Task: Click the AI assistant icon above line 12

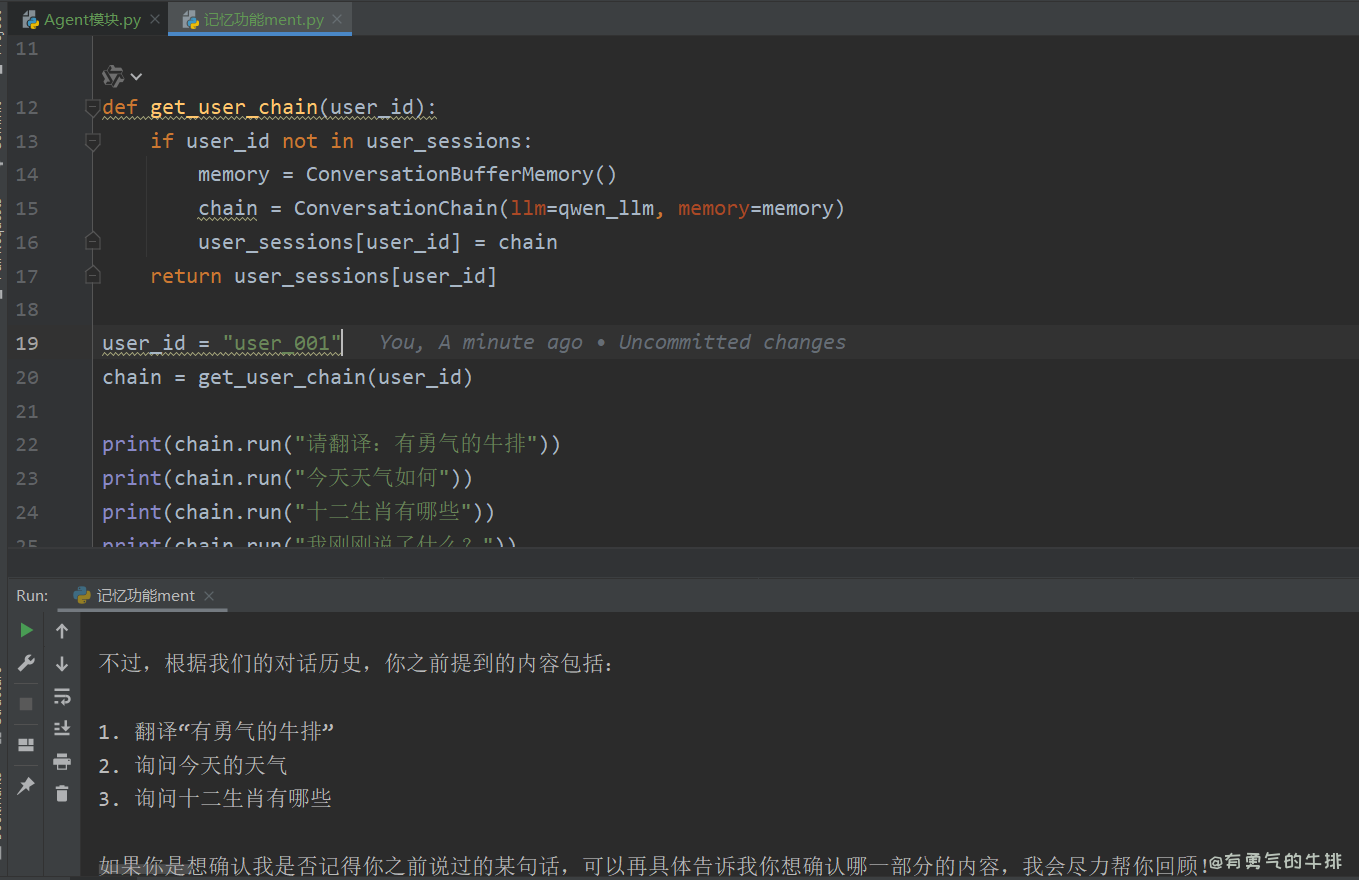Action: point(113,77)
